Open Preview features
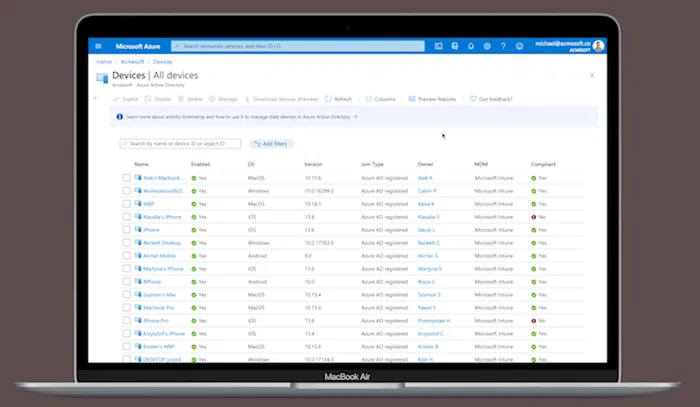This screenshot has width=700, height=407. click(x=432, y=99)
